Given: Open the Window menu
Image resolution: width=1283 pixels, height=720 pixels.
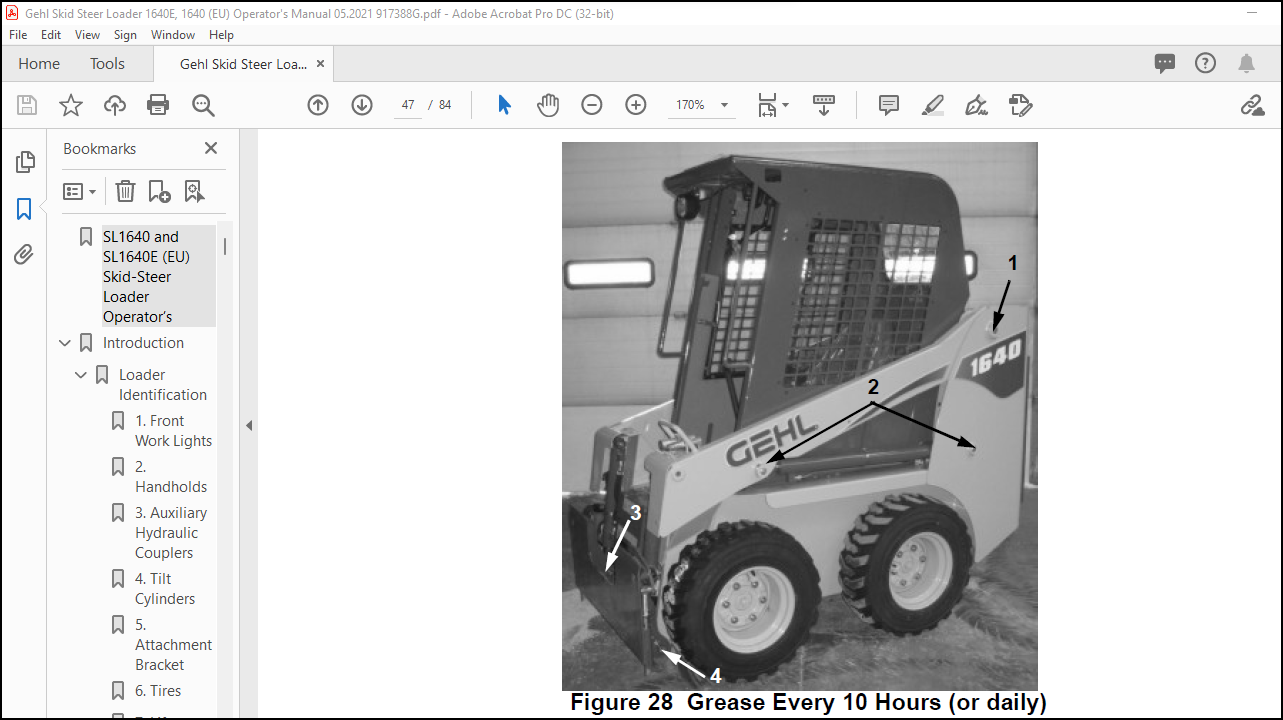Looking at the screenshot, I should pyautogui.click(x=173, y=34).
